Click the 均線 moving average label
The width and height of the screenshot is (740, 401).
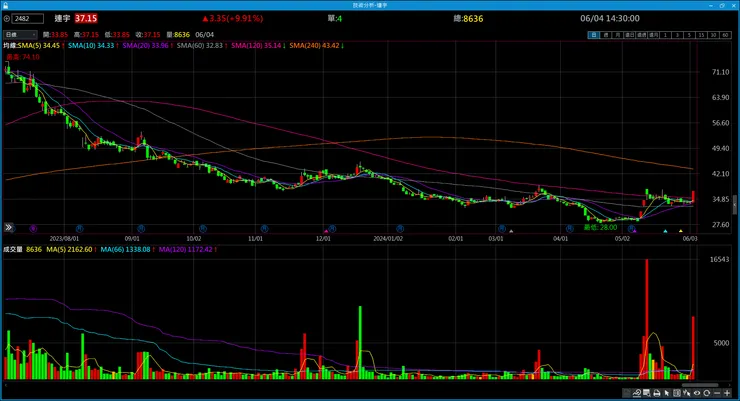coord(10,46)
